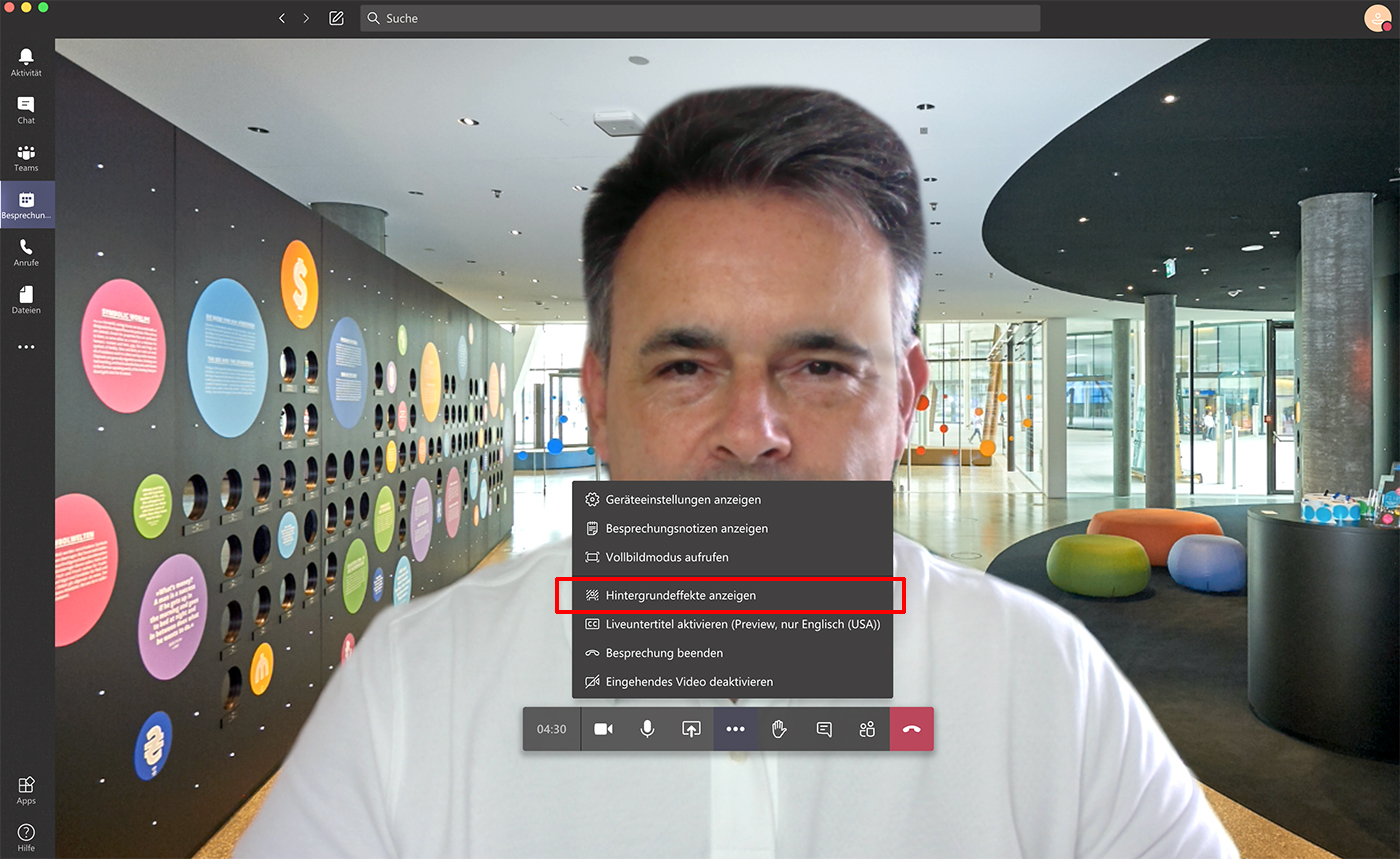Open the Chat section in sidebar

(26, 110)
